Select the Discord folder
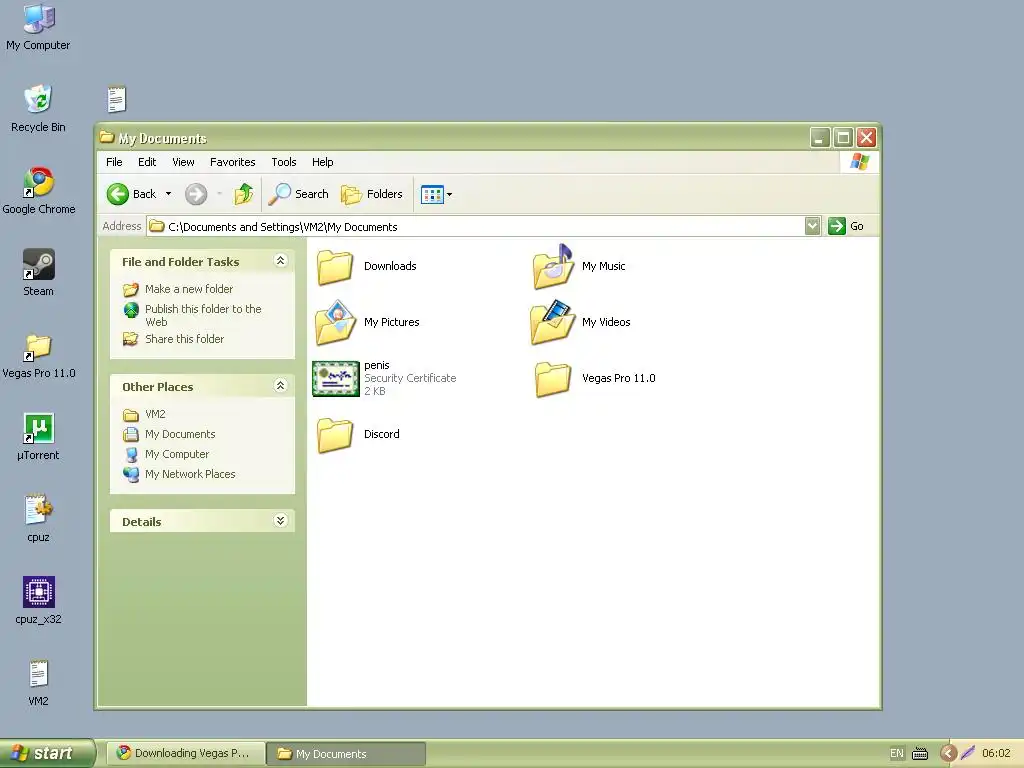Screen dimensions: 1024x768 tap(359, 435)
